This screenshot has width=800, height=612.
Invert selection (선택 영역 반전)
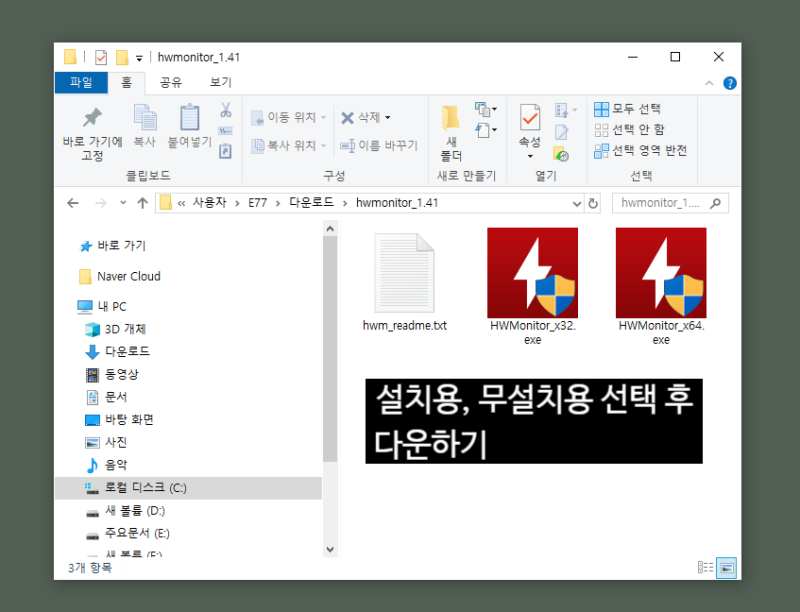[641, 150]
